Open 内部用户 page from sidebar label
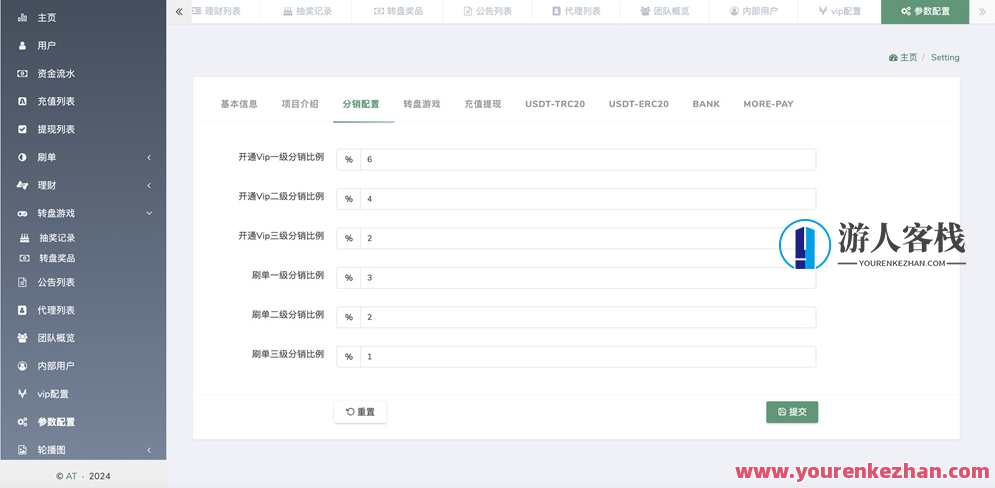 coord(56,366)
